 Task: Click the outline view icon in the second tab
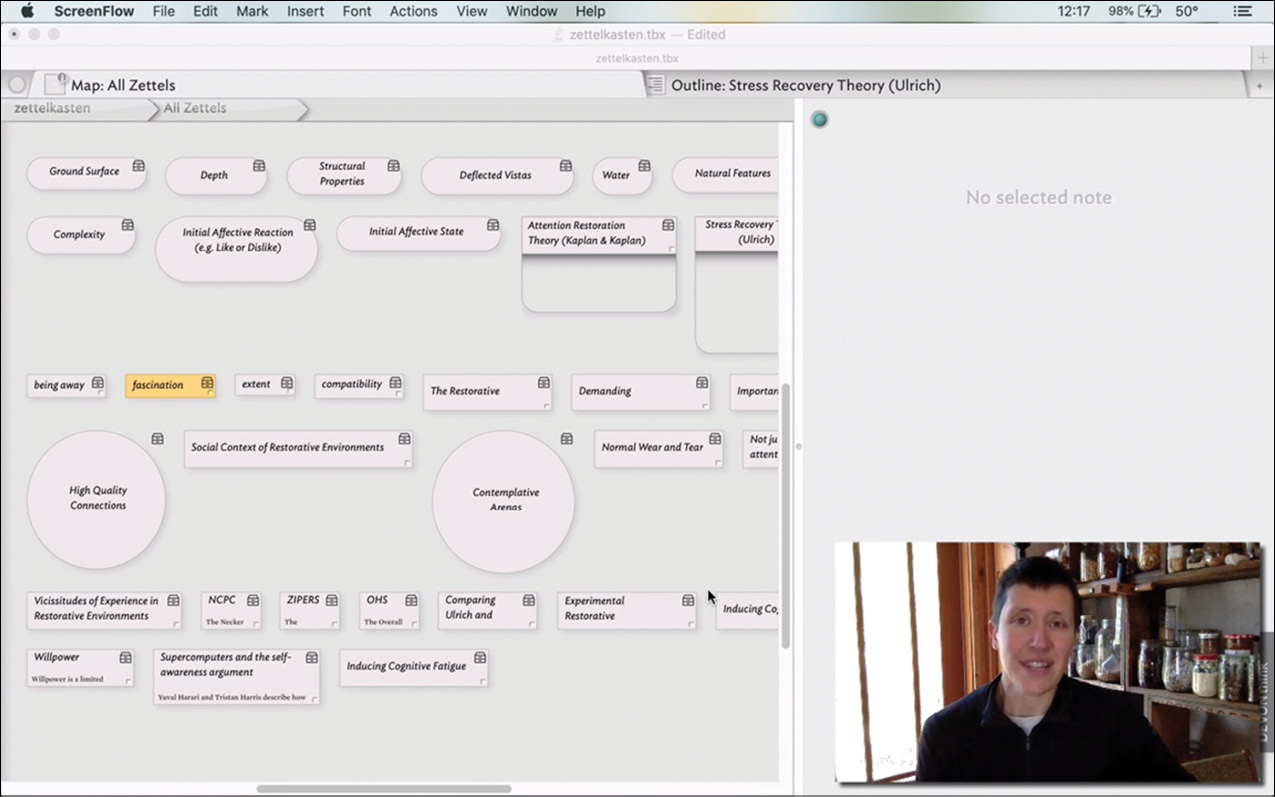(x=655, y=85)
